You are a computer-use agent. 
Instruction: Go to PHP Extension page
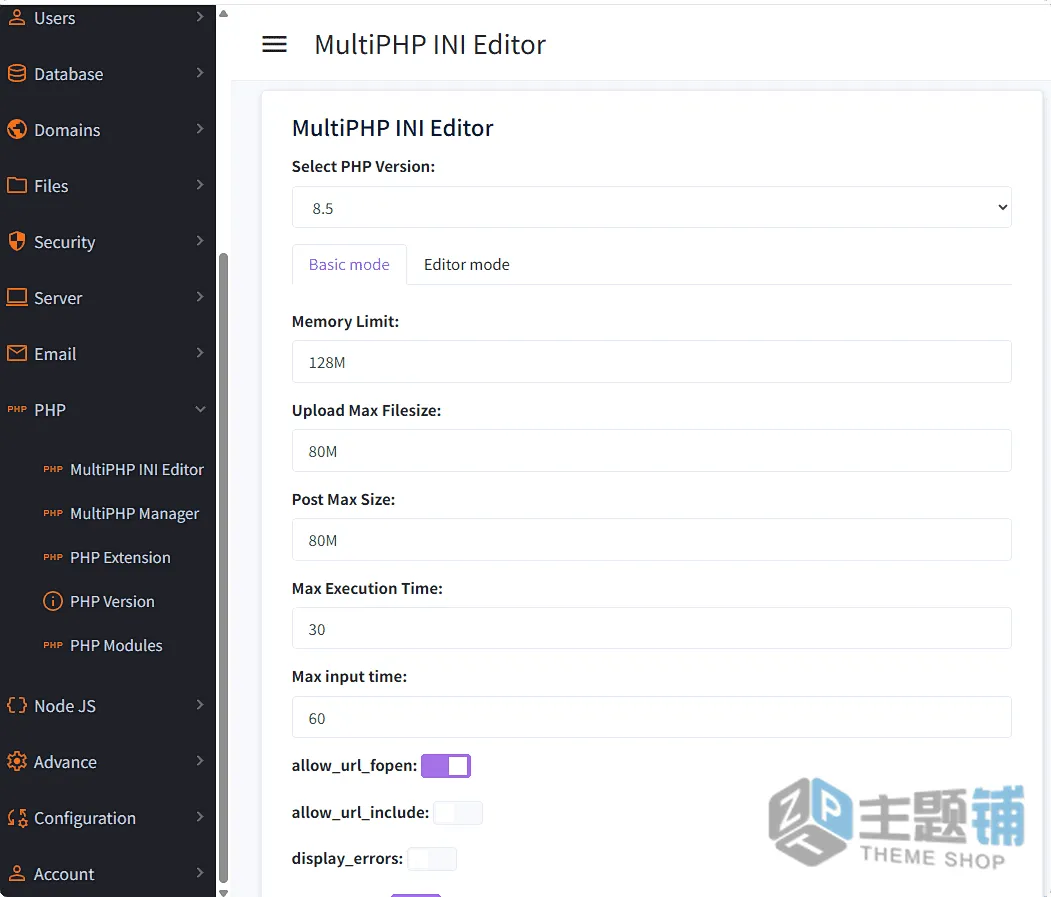pos(121,557)
